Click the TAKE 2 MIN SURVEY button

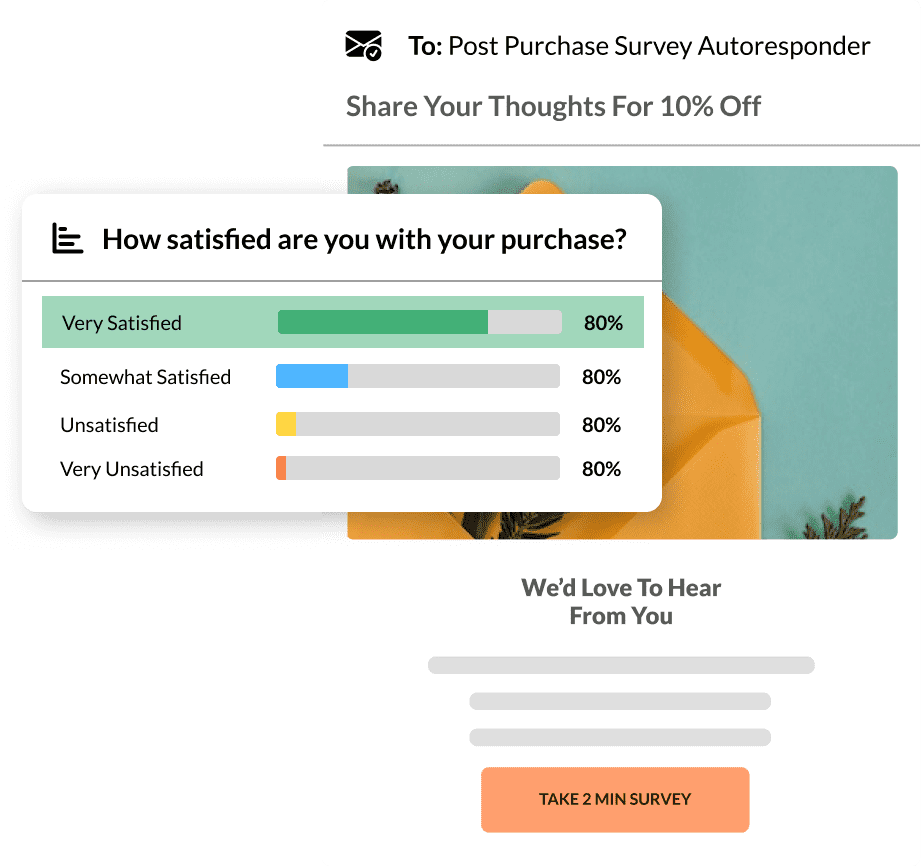coord(615,799)
